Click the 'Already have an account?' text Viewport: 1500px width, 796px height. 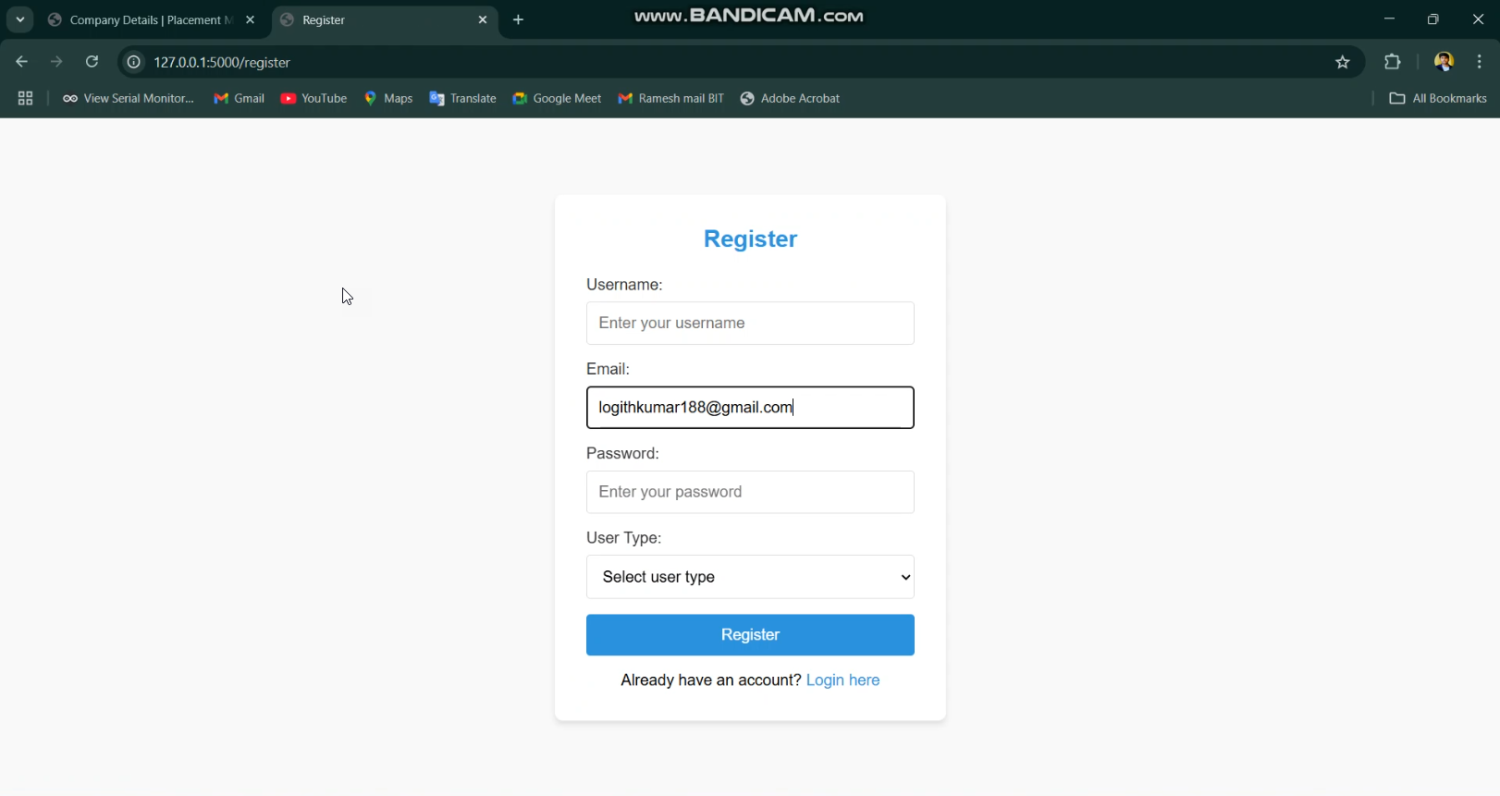click(711, 680)
